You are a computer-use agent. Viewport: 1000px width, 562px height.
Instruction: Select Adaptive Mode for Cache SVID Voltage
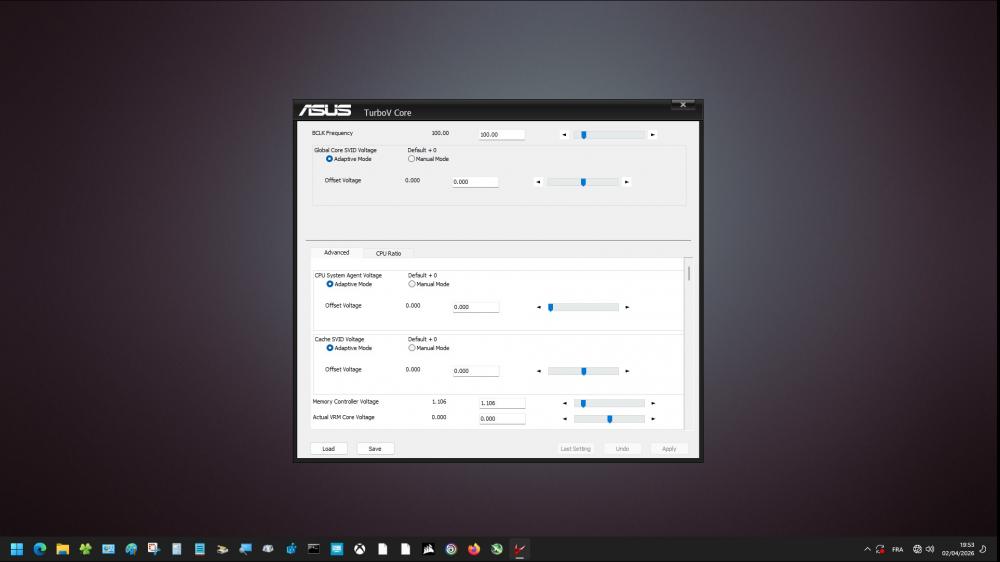[x=330, y=348]
